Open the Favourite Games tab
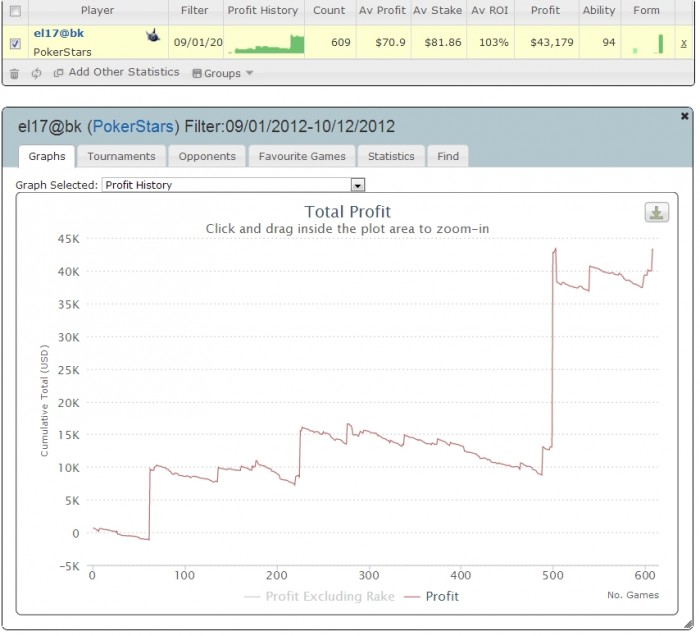Screen dimensions: 700x636 coord(302,157)
